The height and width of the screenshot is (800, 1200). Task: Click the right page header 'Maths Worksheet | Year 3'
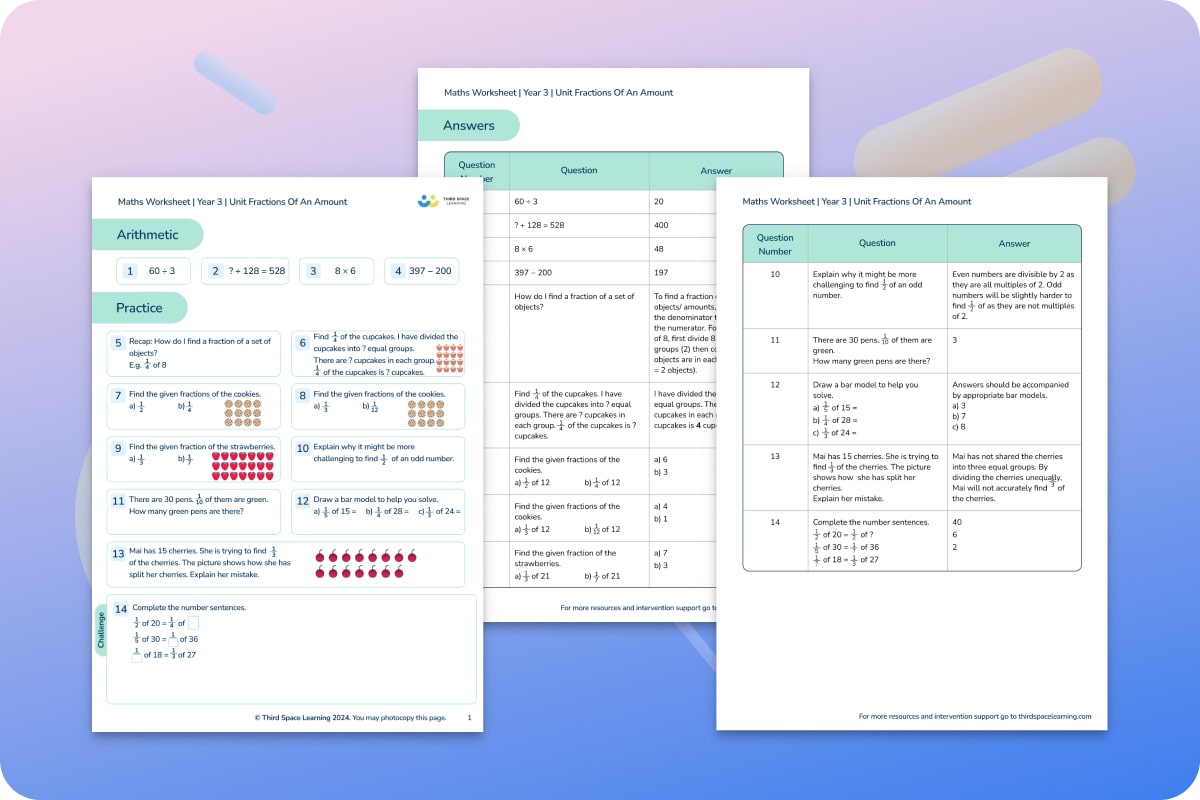coord(857,201)
